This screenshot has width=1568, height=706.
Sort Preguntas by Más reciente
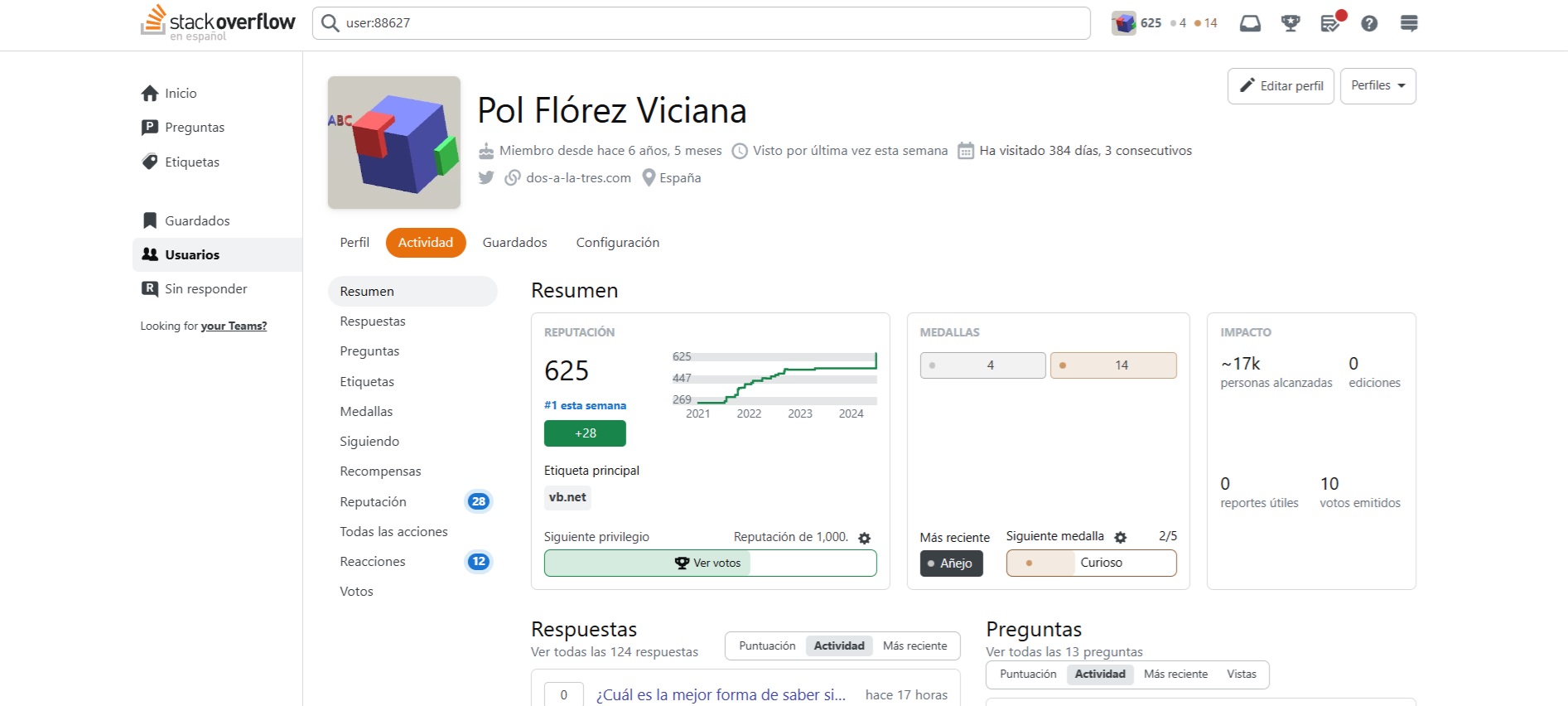click(1175, 674)
